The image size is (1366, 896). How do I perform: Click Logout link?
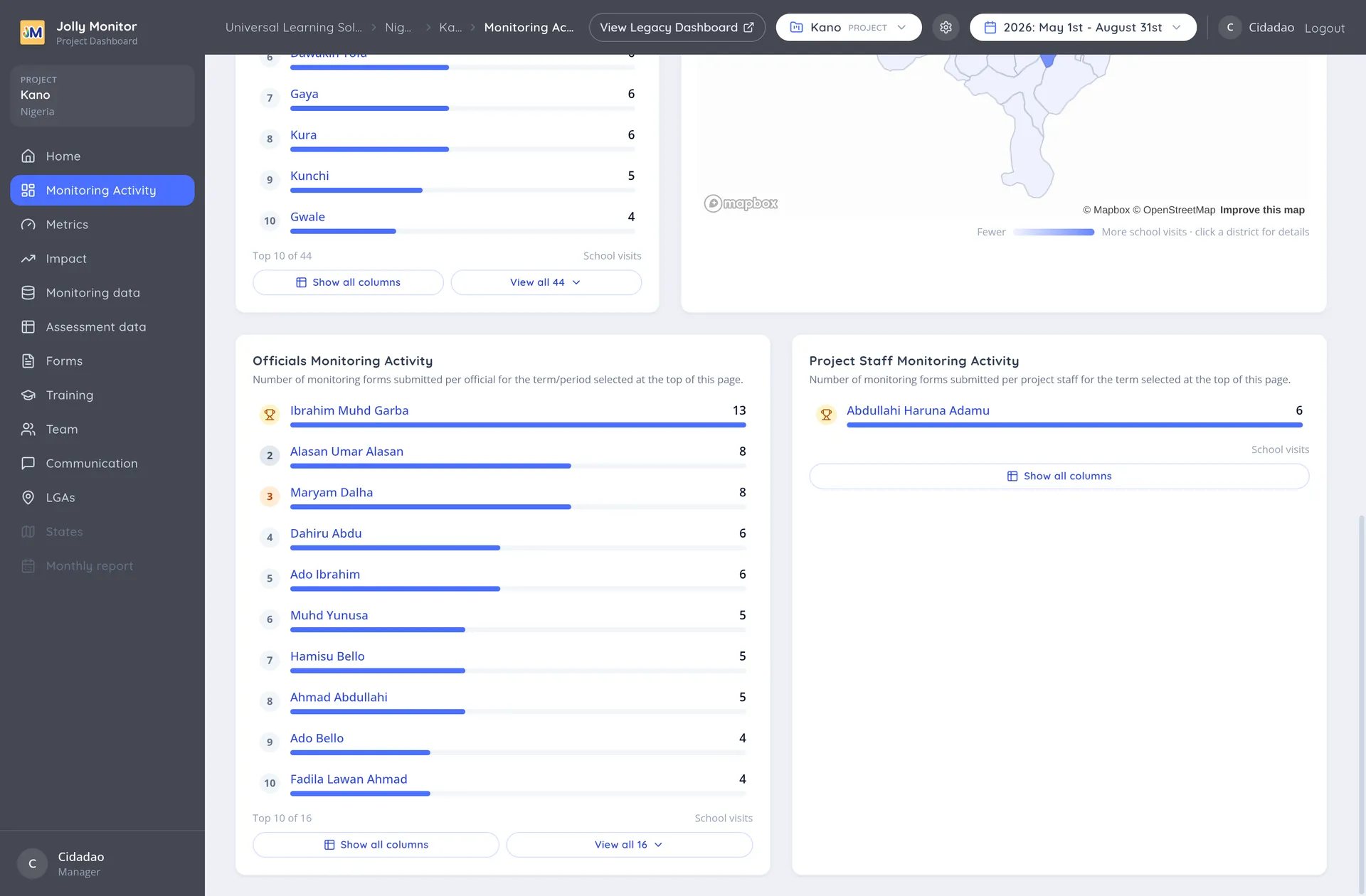1324,28
